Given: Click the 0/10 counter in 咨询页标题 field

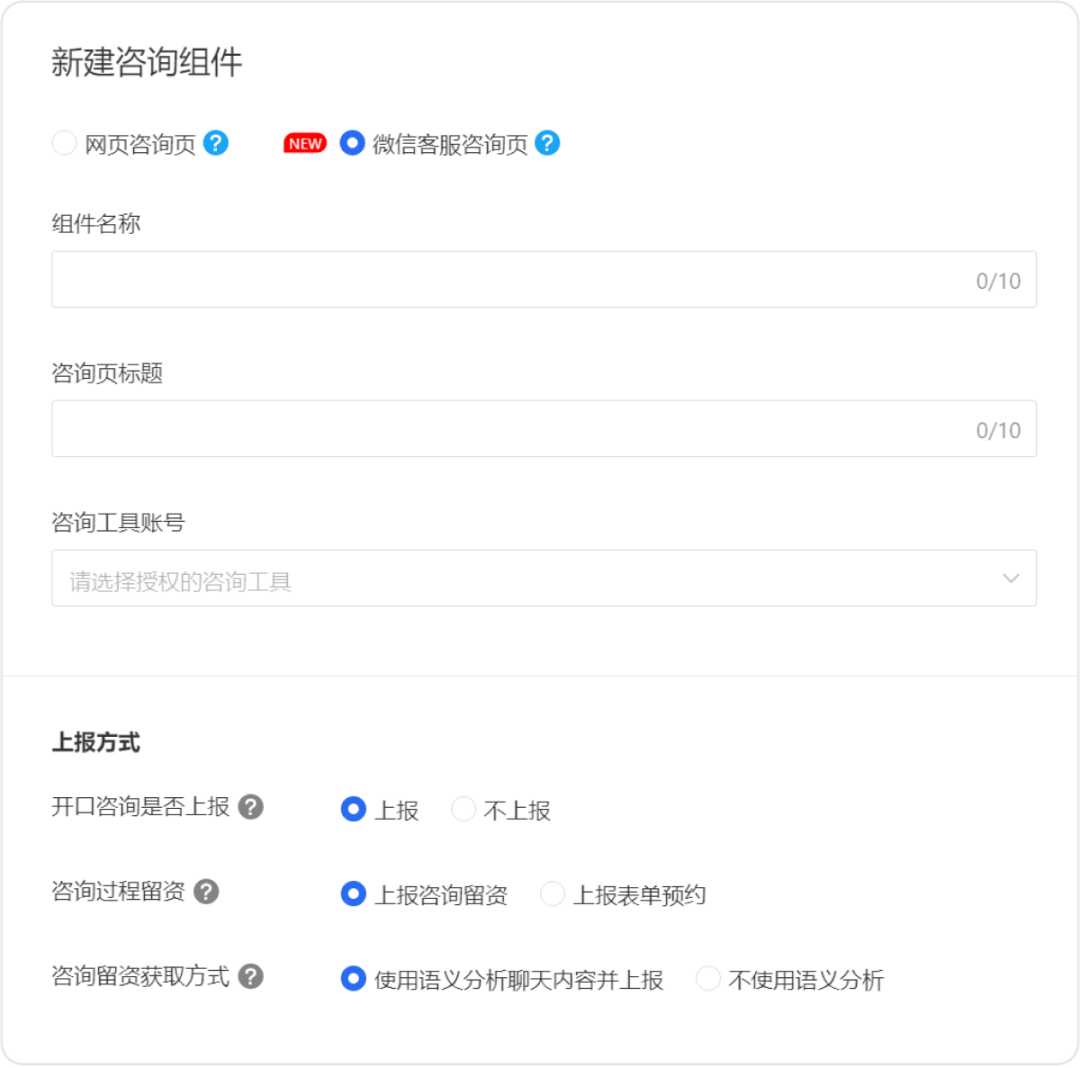Looking at the screenshot, I should tap(998, 430).
